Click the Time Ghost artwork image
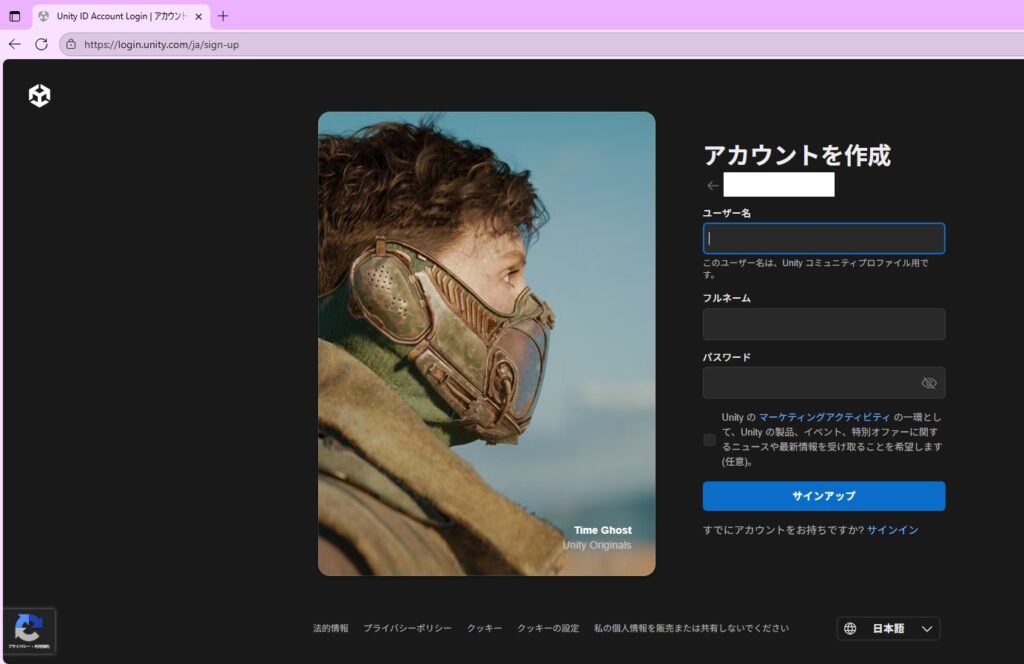The height and width of the screenshot is (664, 1024). coord(487,343)
